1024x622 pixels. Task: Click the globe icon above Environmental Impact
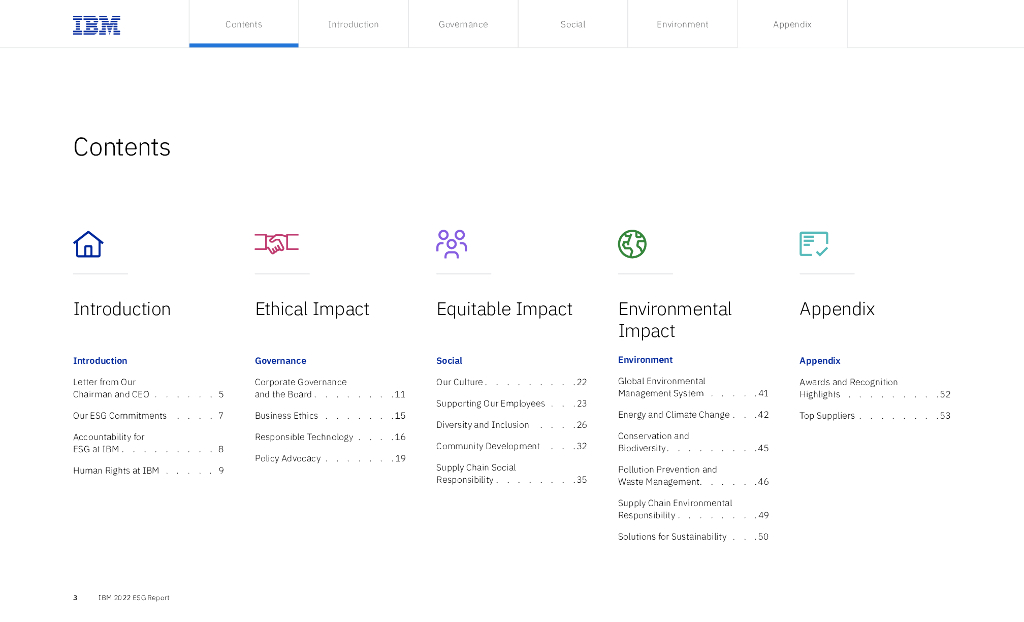[x=632, y=244]
